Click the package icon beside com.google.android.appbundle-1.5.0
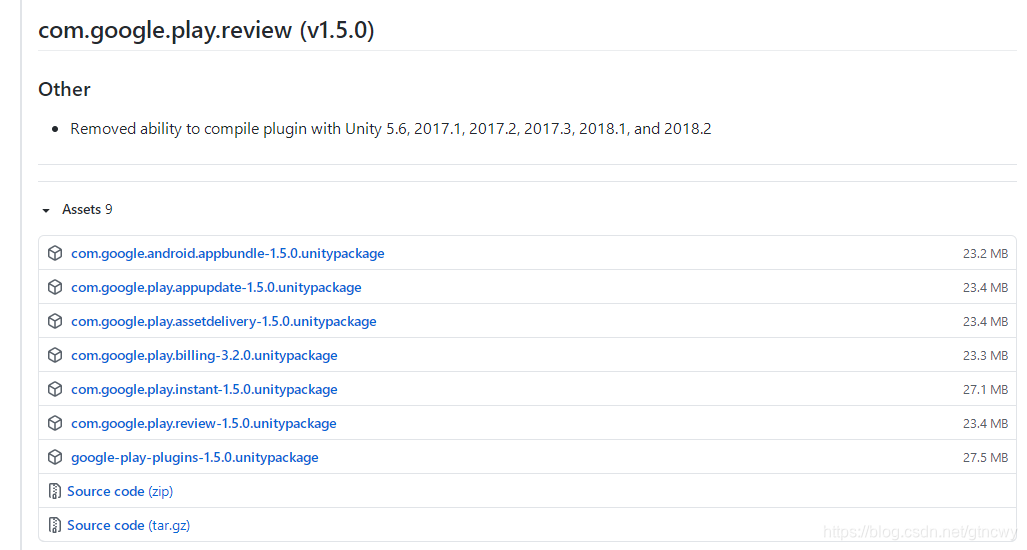The height and width of the screenshot is (550, 1027). coord(55,253)
